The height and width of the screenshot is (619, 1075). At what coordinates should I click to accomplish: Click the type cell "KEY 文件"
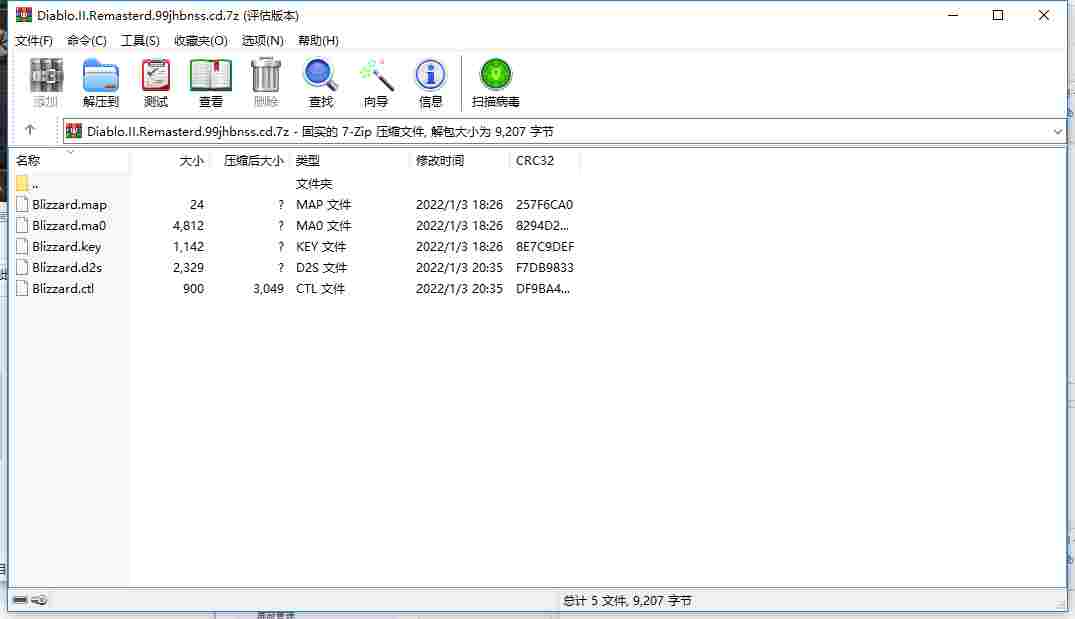point(321,246)
